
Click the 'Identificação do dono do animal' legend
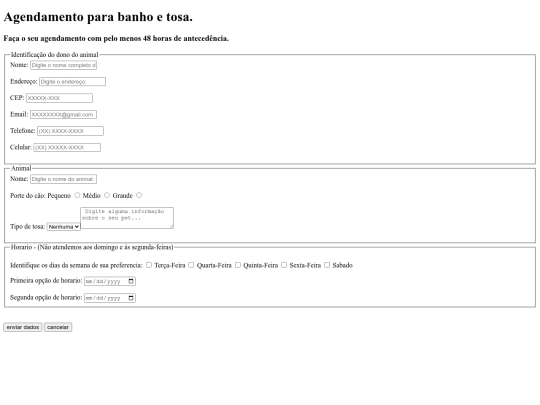coord(54,54)
